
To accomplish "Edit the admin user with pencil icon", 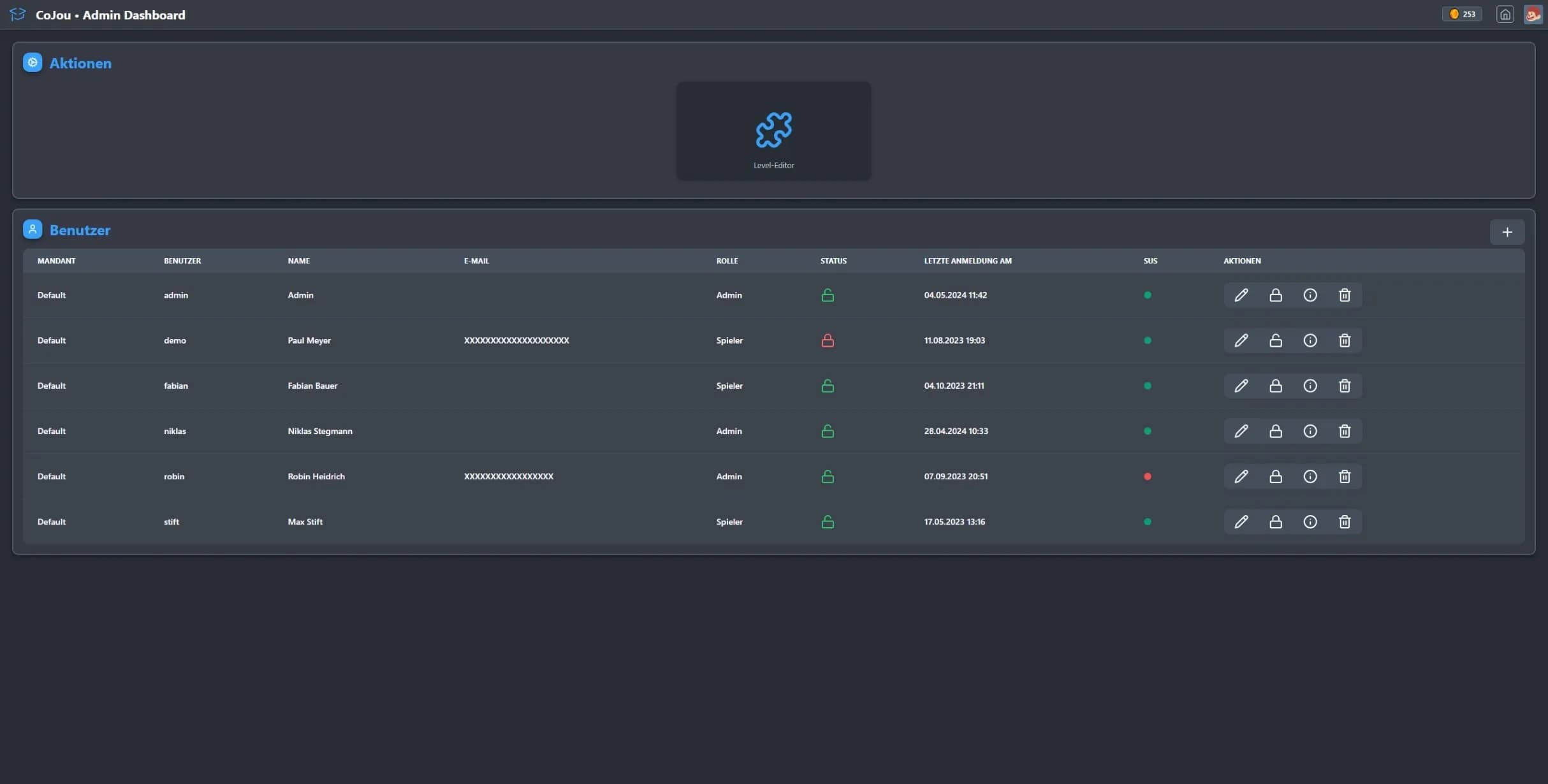I will point(1241,295).
